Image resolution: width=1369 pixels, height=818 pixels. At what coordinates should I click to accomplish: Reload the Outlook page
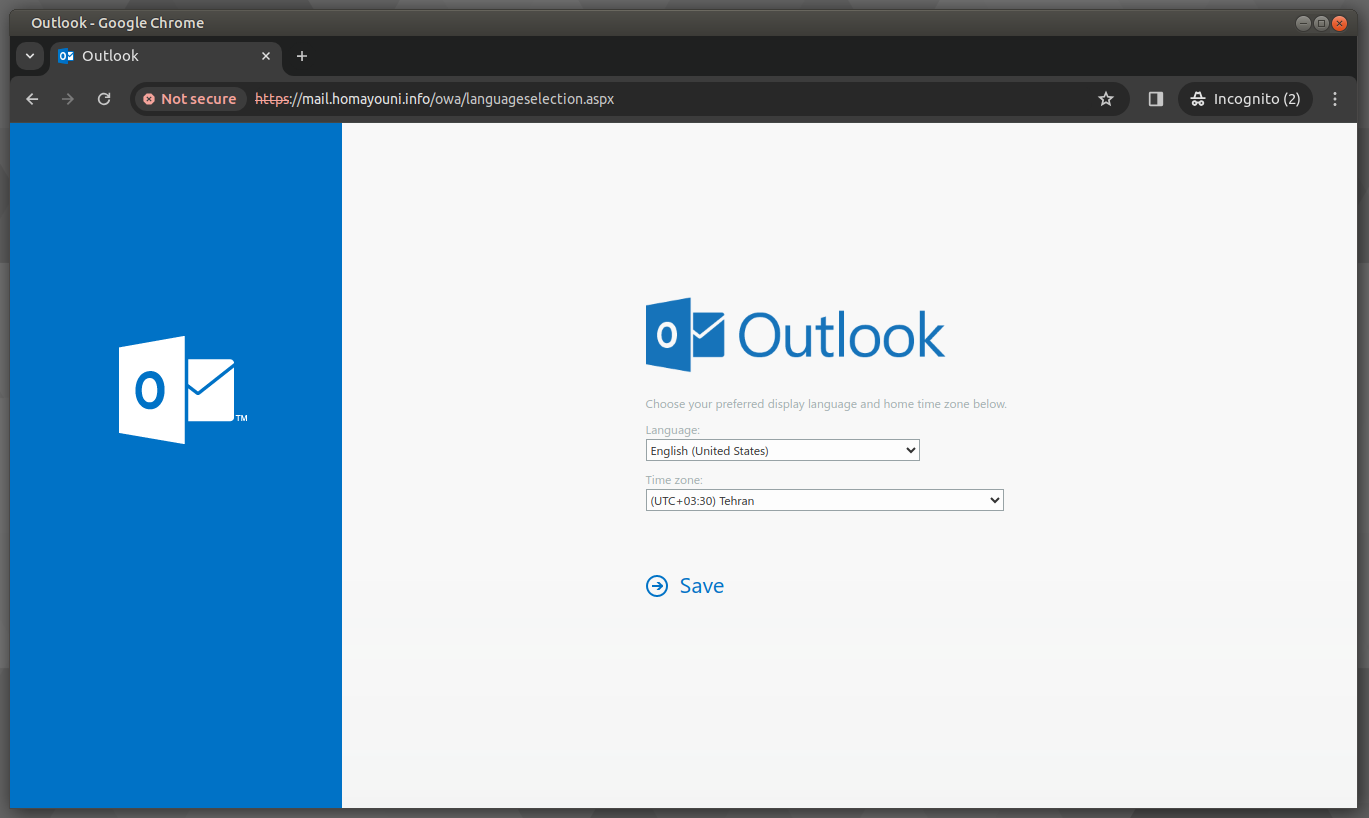tap(104, 99)
